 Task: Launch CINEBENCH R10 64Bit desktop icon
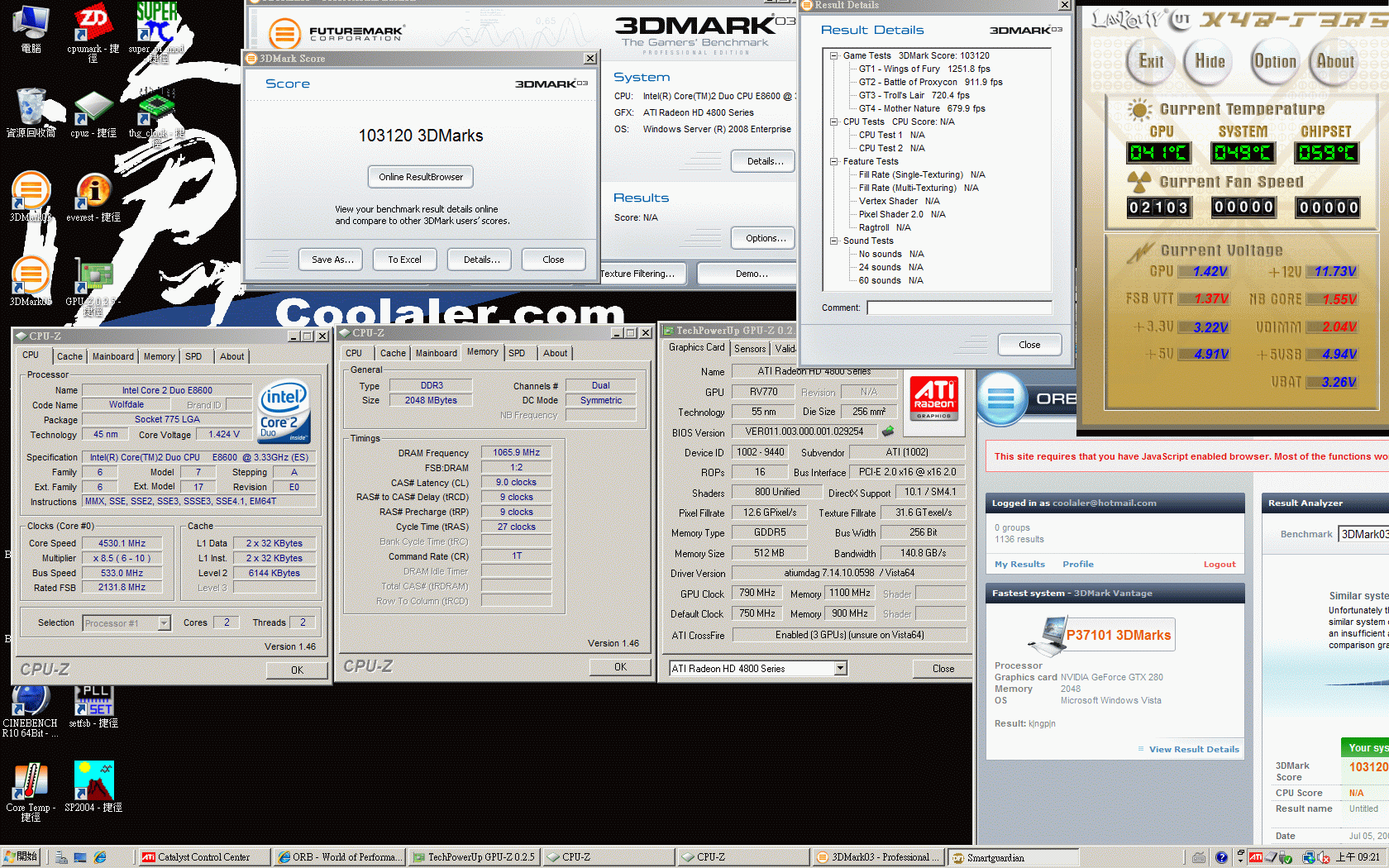(30, 711)
